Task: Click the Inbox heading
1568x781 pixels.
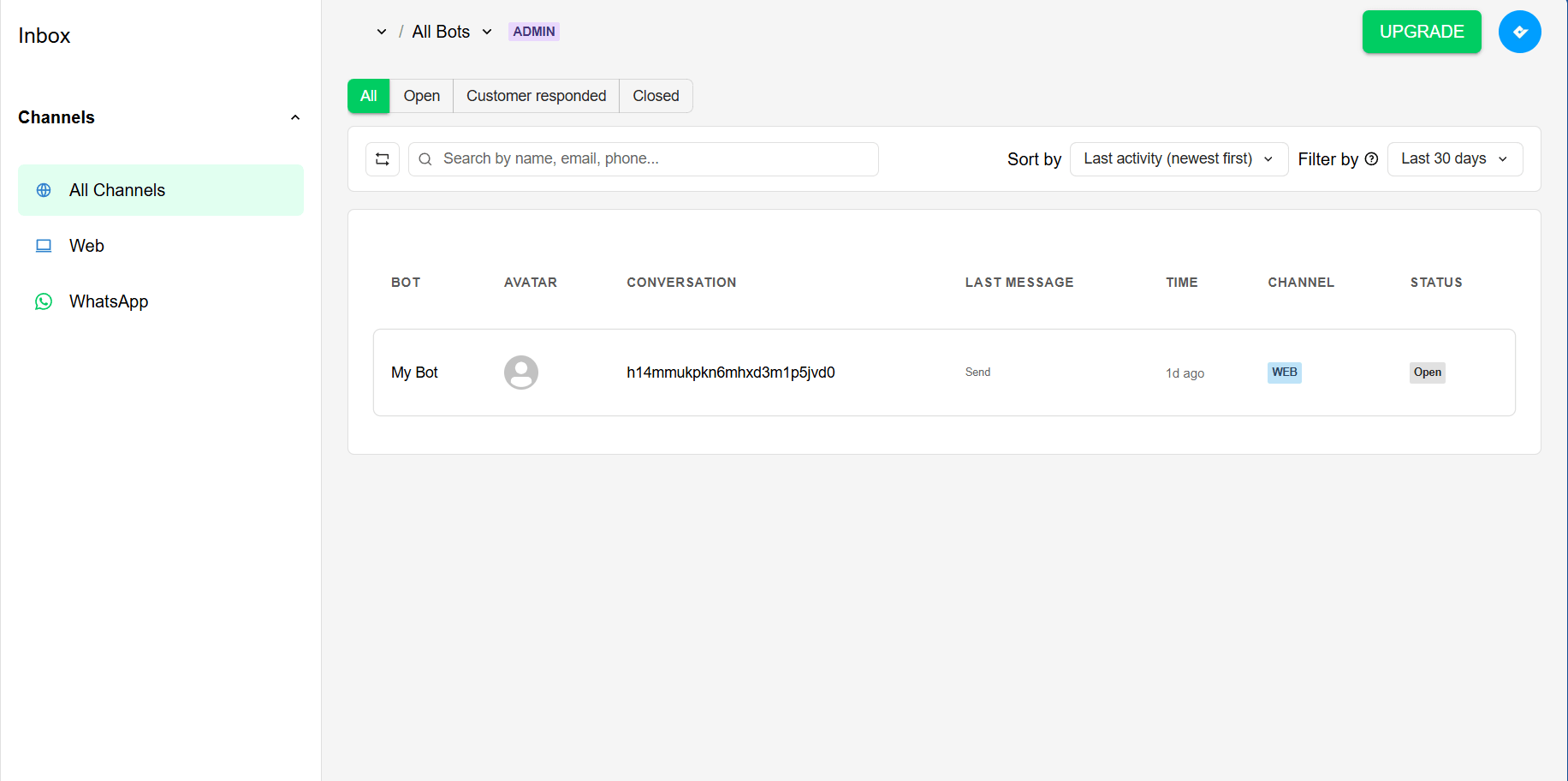Action: click(45, 36)
